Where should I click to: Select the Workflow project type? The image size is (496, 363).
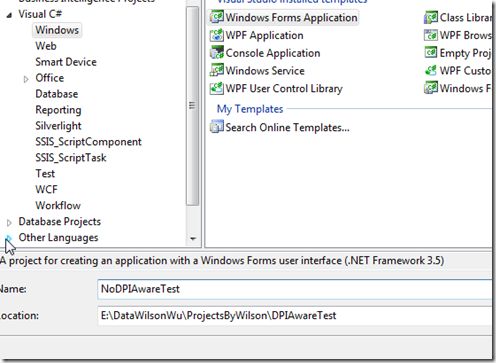[x=58, y=206]
